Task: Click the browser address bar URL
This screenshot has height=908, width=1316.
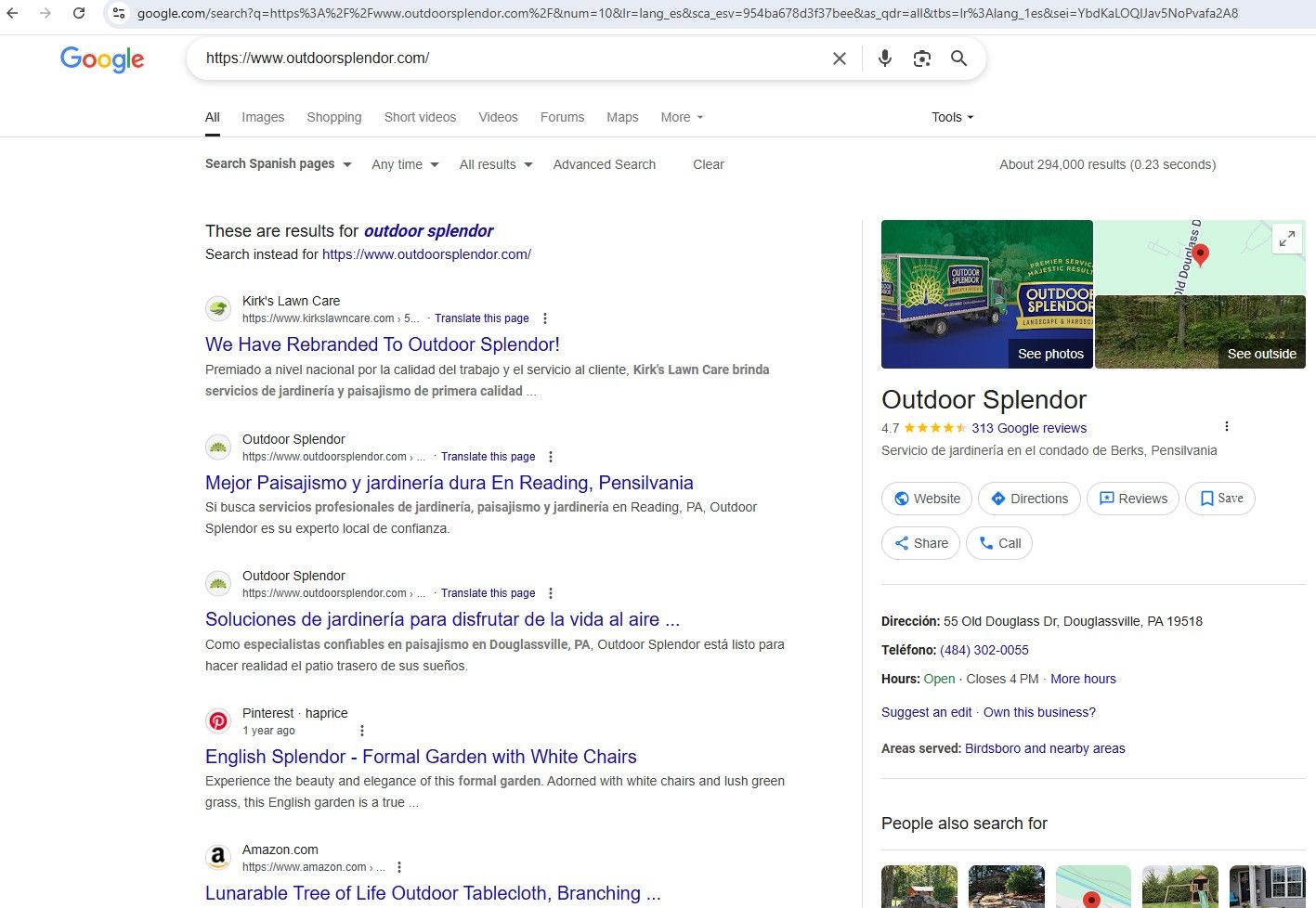Action: click(687, 13)
